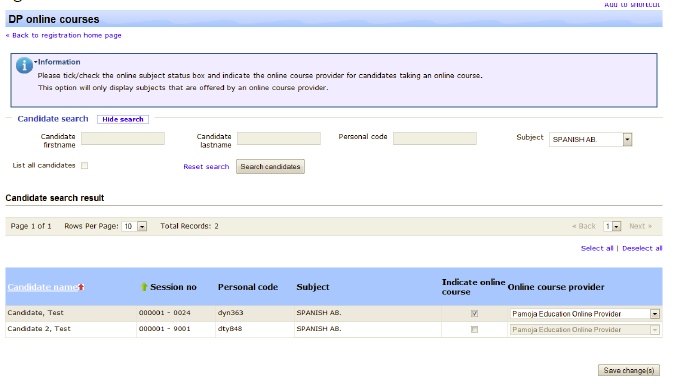678x390 pixels.
Task: Check online course box for Candidate 2, Test
Action: (x=474, y=329)
